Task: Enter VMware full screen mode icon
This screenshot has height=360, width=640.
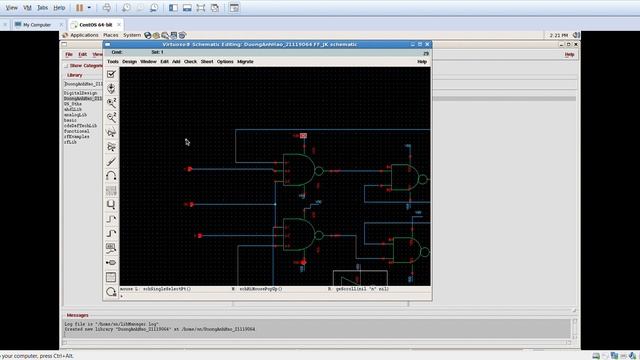Action: (x=201, y=8)
